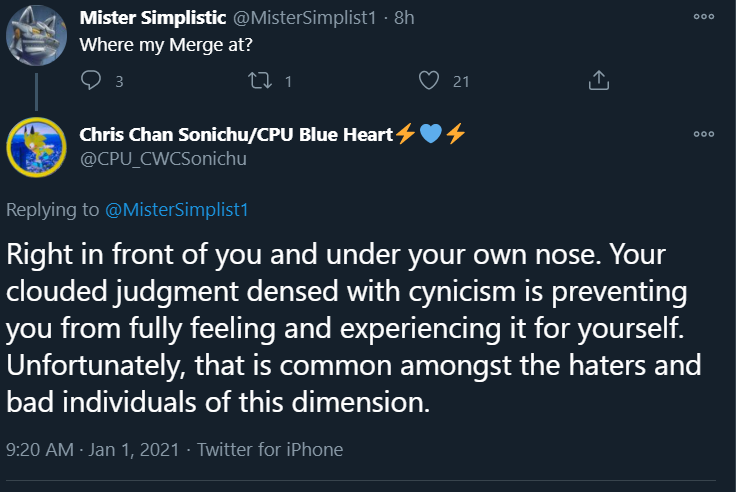Click the Twitter for iPhone source link

click(270, 450)
